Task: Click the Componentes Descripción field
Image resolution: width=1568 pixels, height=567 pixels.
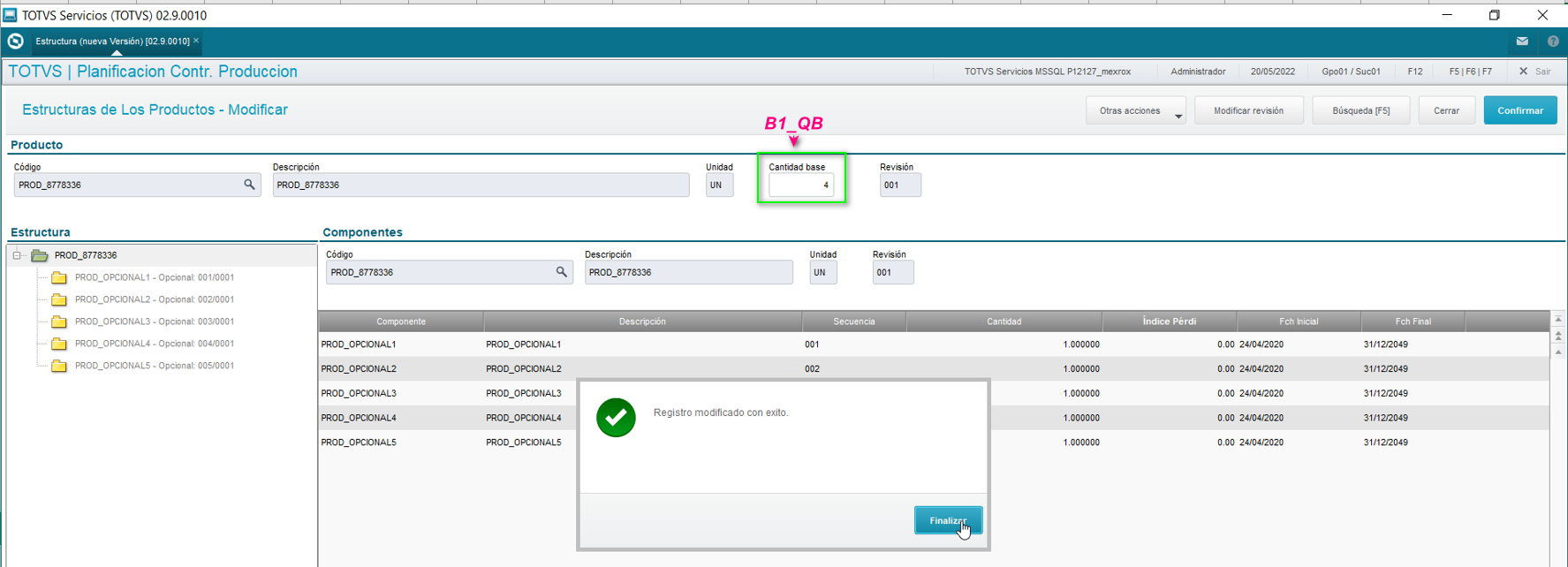Action: (x=688, y=272)
